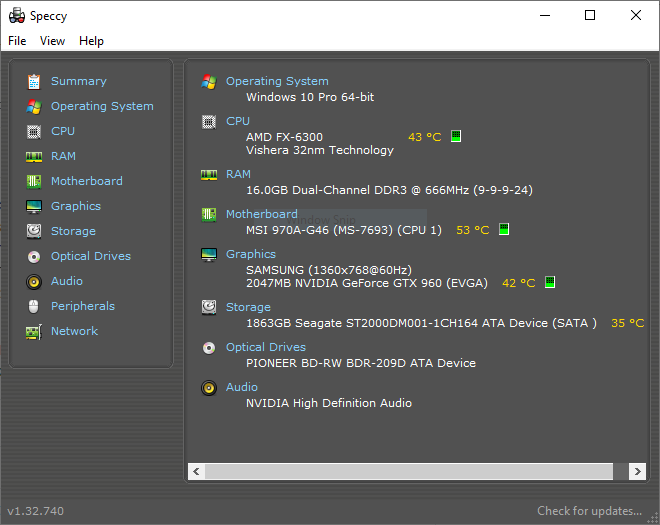Click the Storage hard drive icon in sidebar
The height and width of the screenshot is (525, 660).
[x=34, y=231]
